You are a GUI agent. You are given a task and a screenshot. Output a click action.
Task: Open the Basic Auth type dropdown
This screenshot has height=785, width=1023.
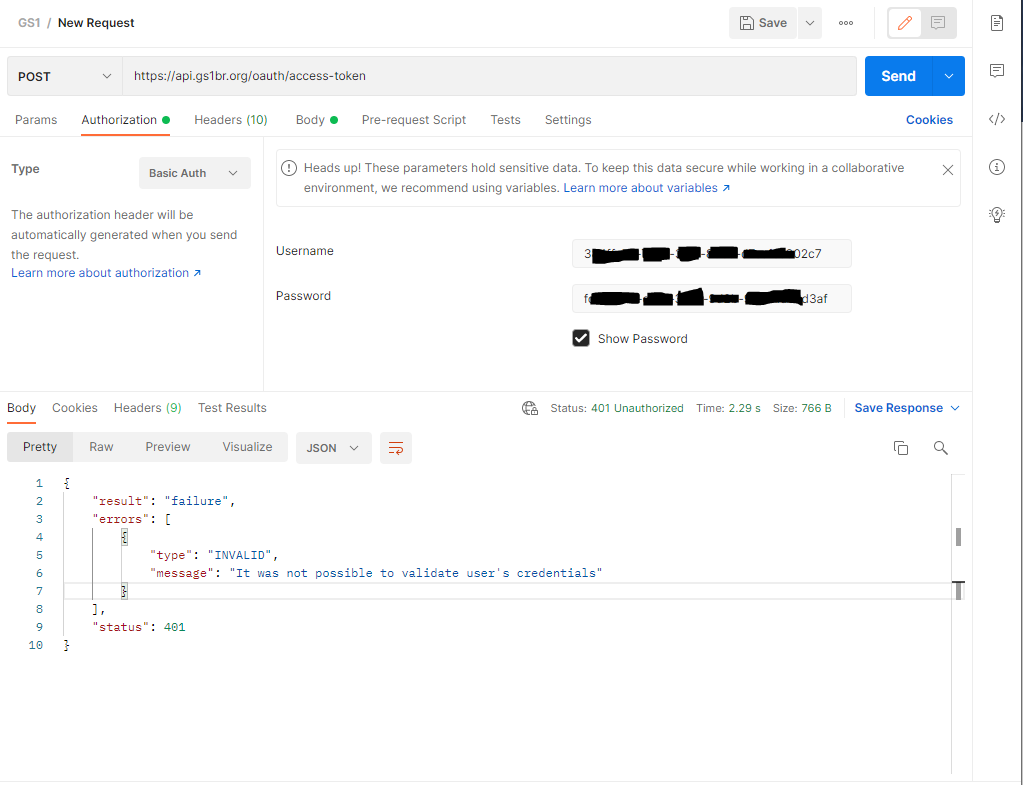click(194, 173)
